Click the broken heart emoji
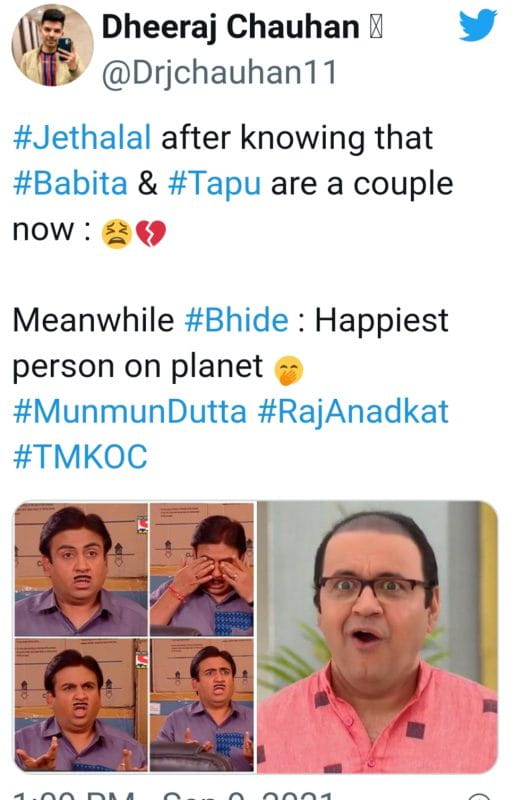This screenshot has width=515, height=800. (x=151, y=234)
